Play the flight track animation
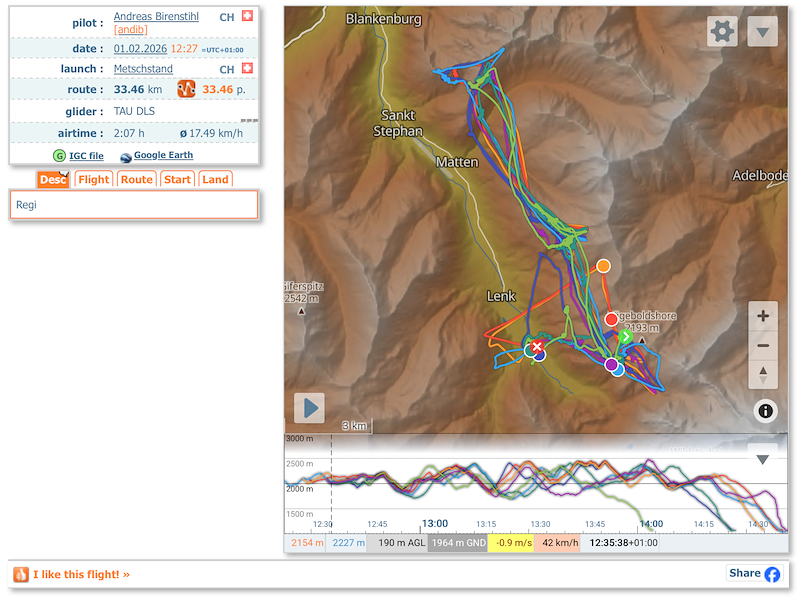Viewport: 800px width, 607px height. point(309,408)
